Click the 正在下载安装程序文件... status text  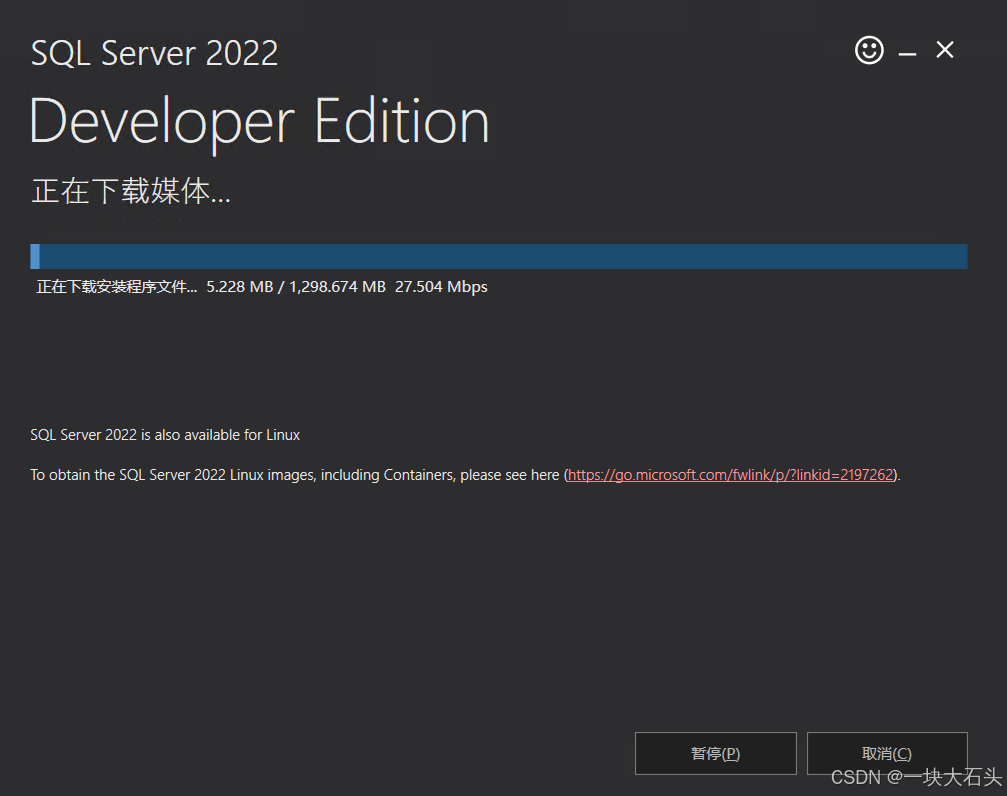pos(116,287)
